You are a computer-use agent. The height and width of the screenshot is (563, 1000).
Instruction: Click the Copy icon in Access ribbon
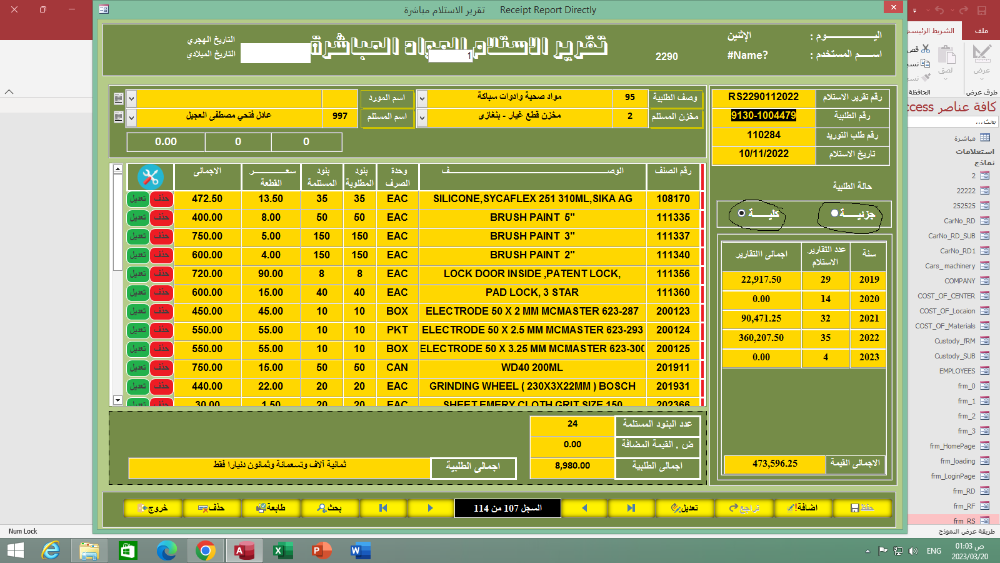pyautogui.click(x=925, y=63)
